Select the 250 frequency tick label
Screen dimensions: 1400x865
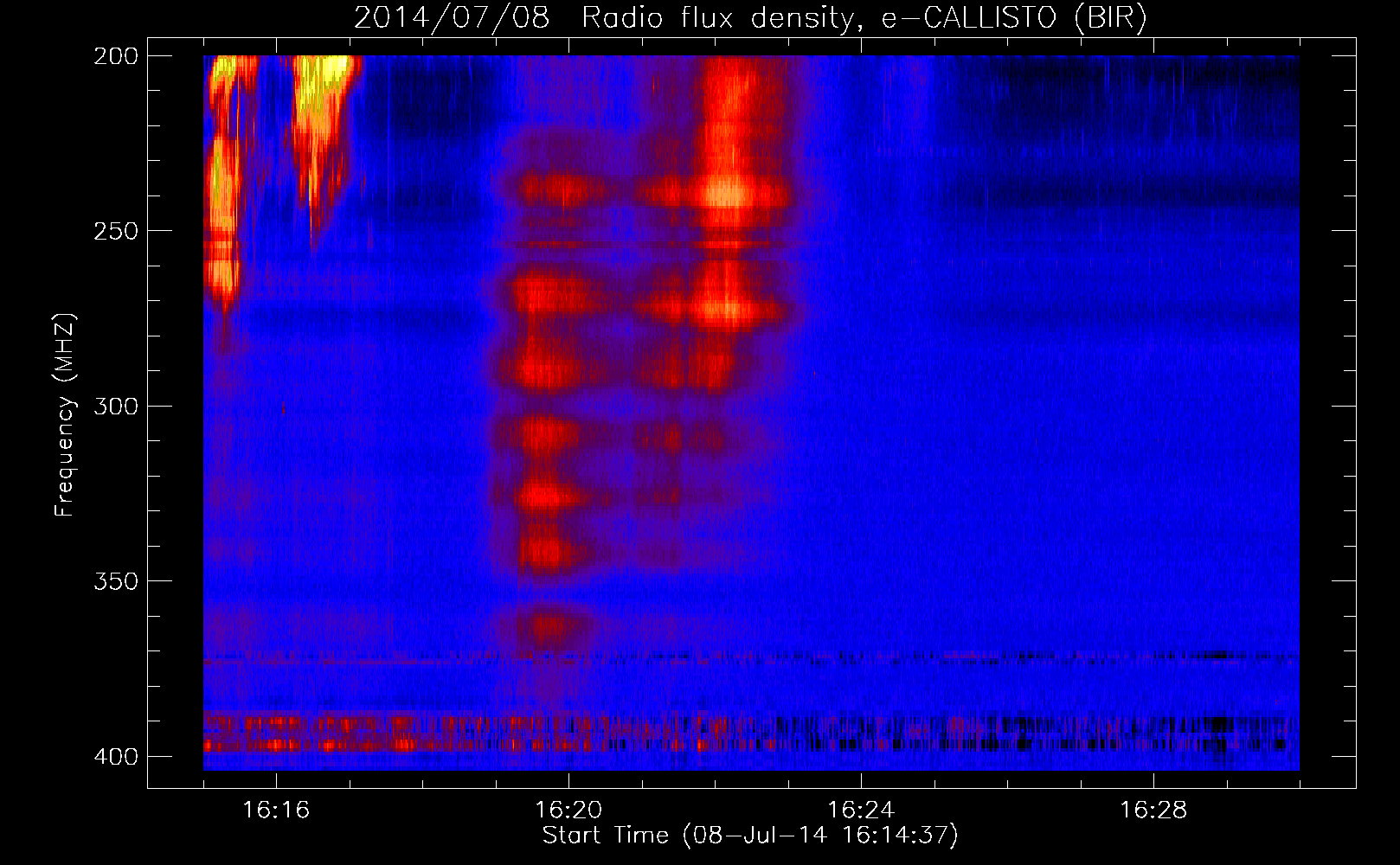(x=115, y=231)
